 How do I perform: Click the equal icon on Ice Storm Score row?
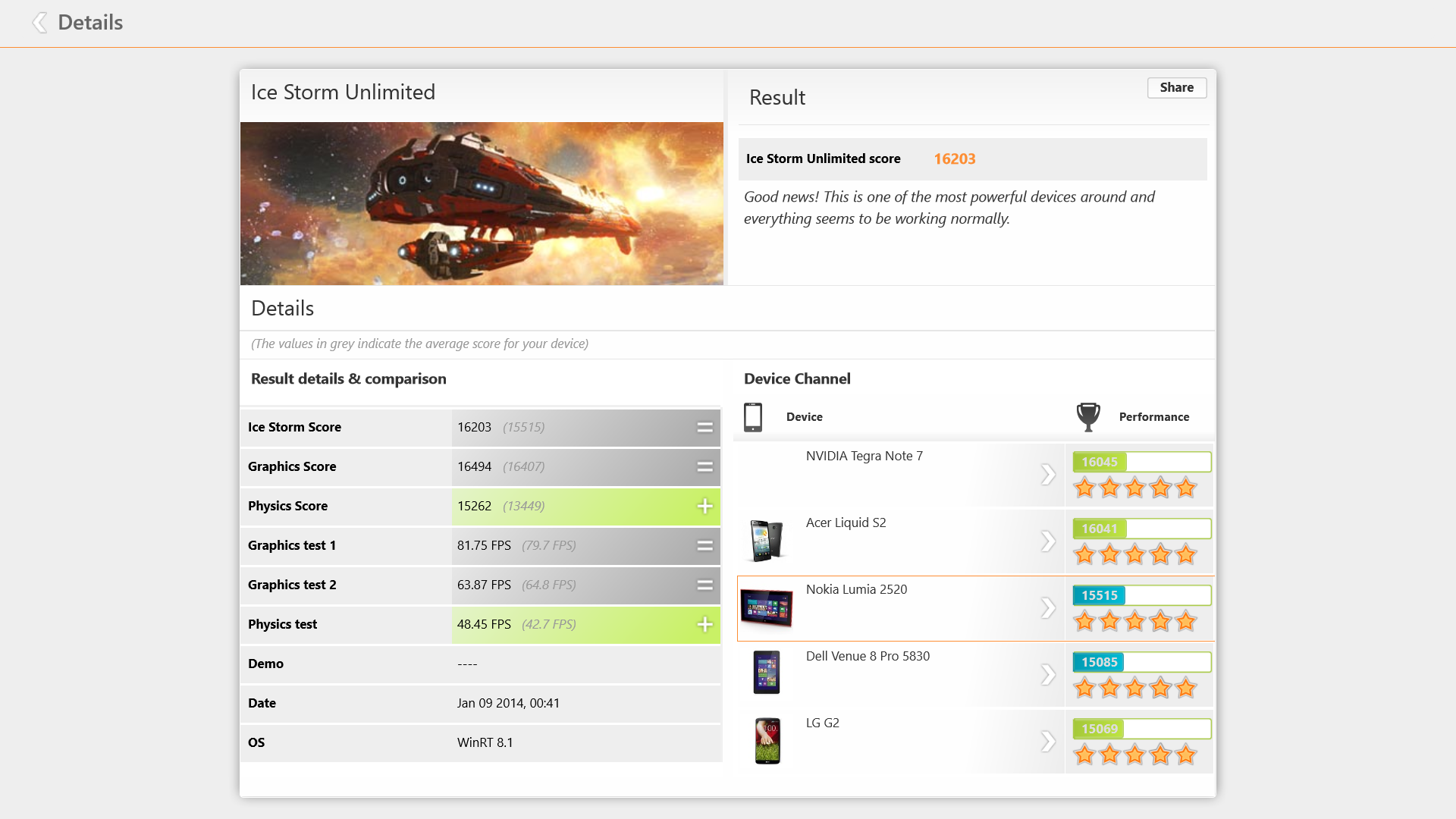click(x=704, y=428)
